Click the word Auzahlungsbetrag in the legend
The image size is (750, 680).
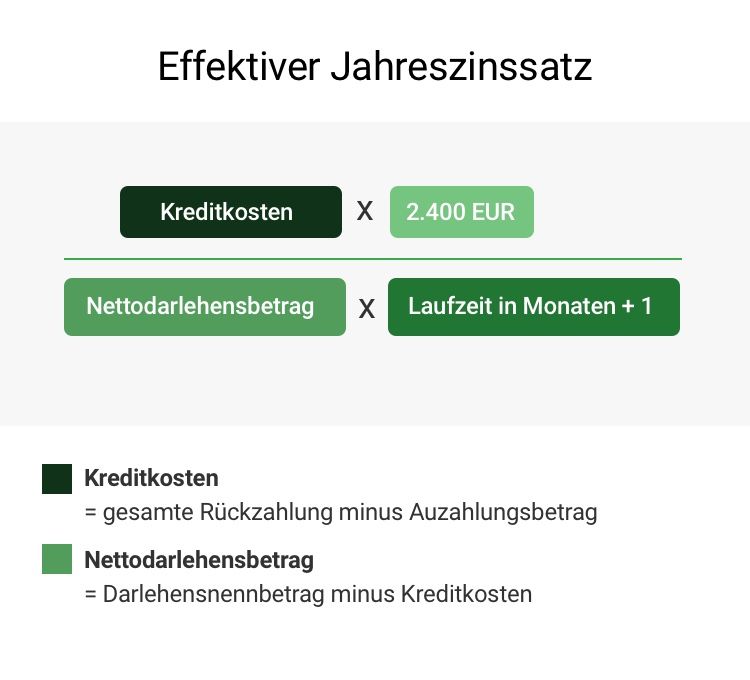(x=503, y=512)
